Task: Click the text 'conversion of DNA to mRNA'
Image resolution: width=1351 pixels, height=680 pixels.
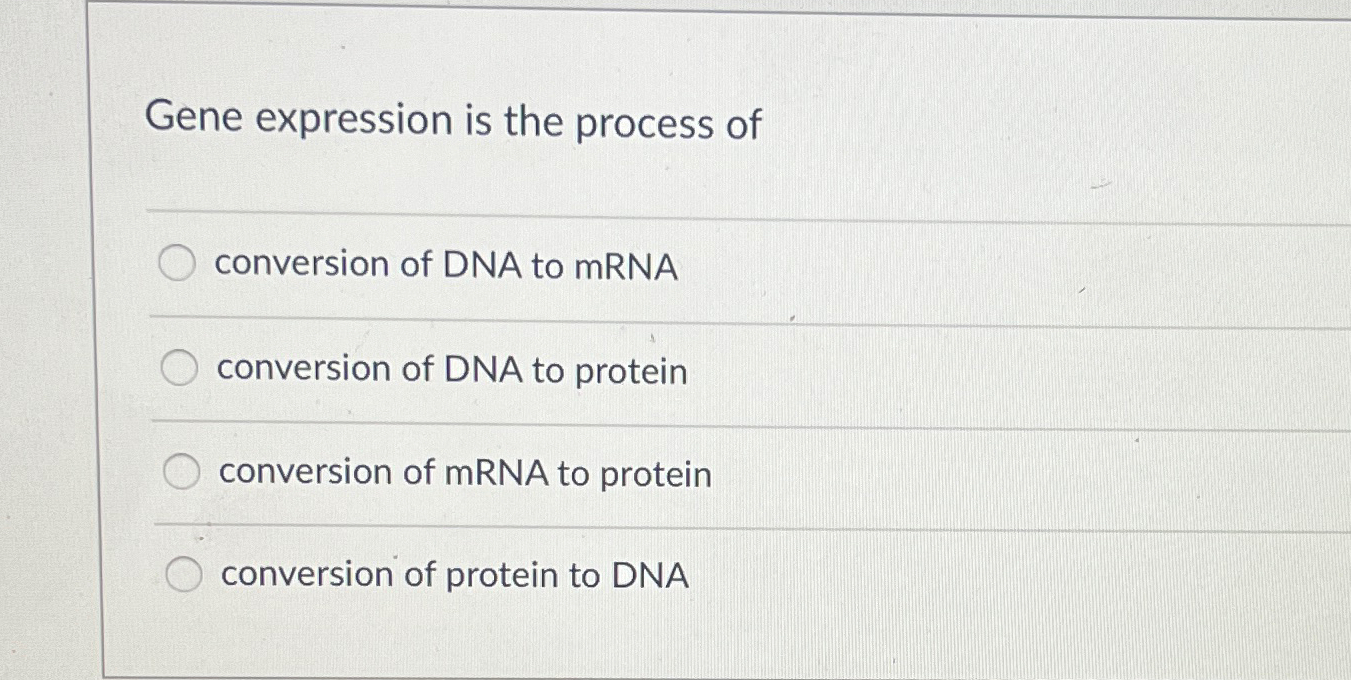Action: [447, 266]
